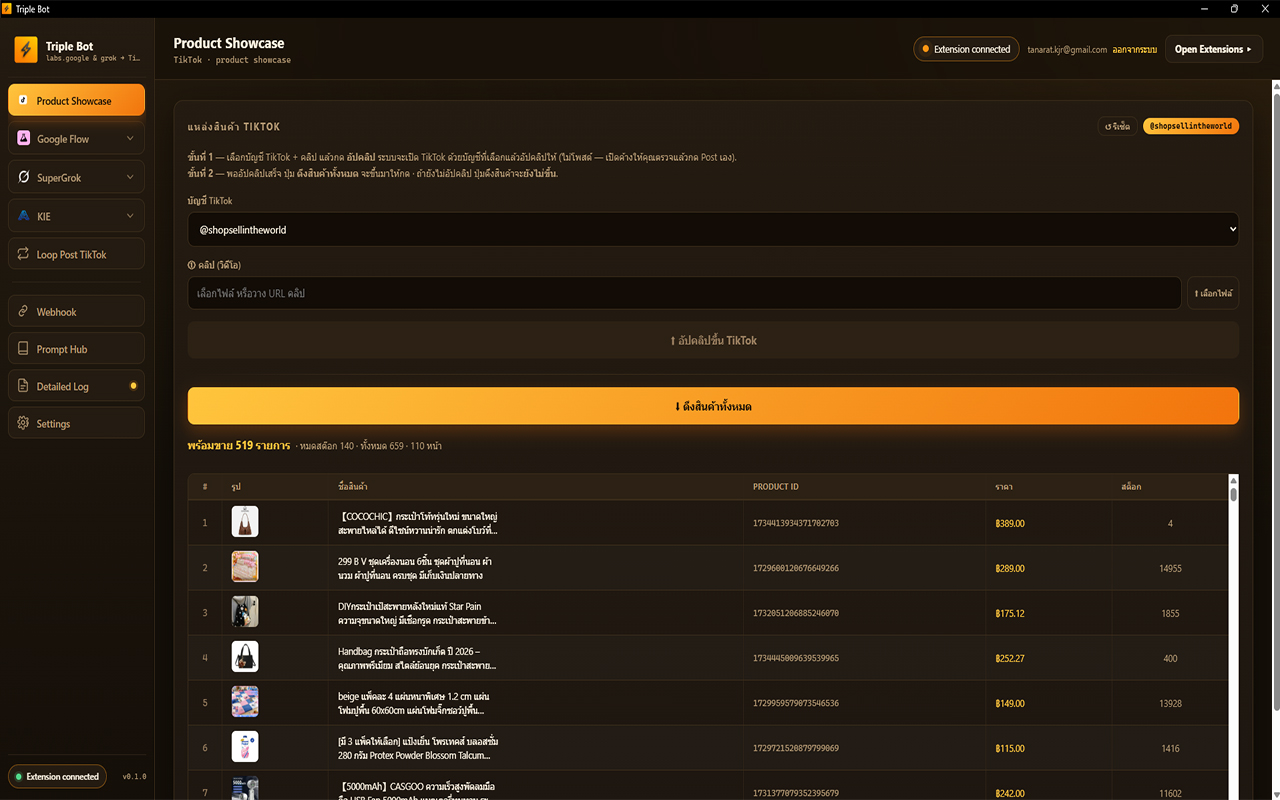Open the Loop Post TikTok menu item
This screenshot has width=1280, height=800.
click(x=76, y=254)
